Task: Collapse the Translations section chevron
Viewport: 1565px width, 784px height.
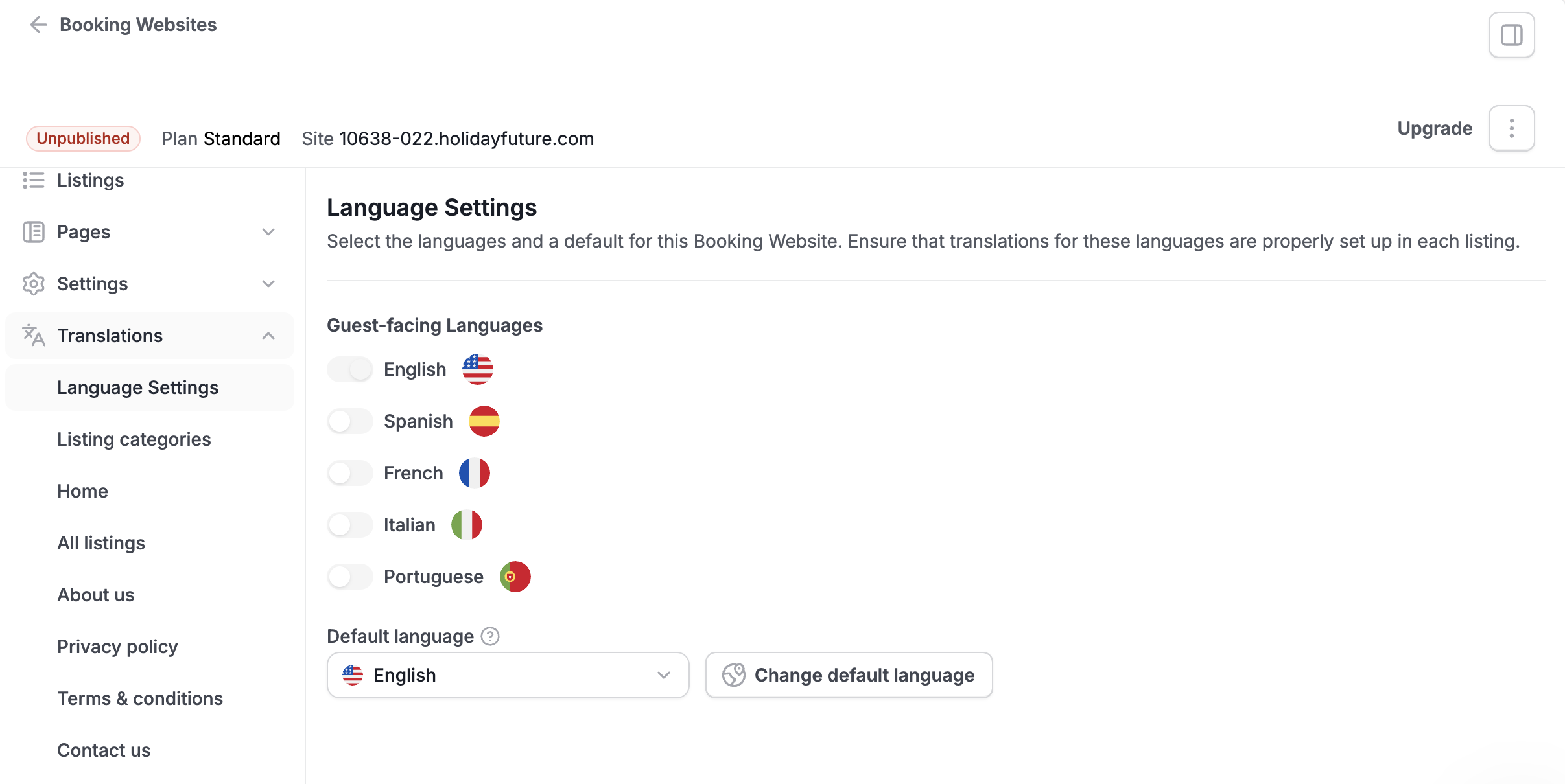Action: [x=268, y=336]
